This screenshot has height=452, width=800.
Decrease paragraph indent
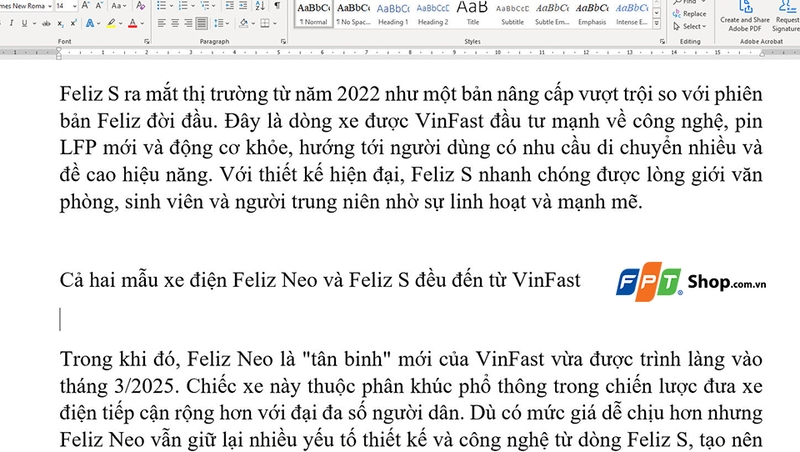point(230,6)
